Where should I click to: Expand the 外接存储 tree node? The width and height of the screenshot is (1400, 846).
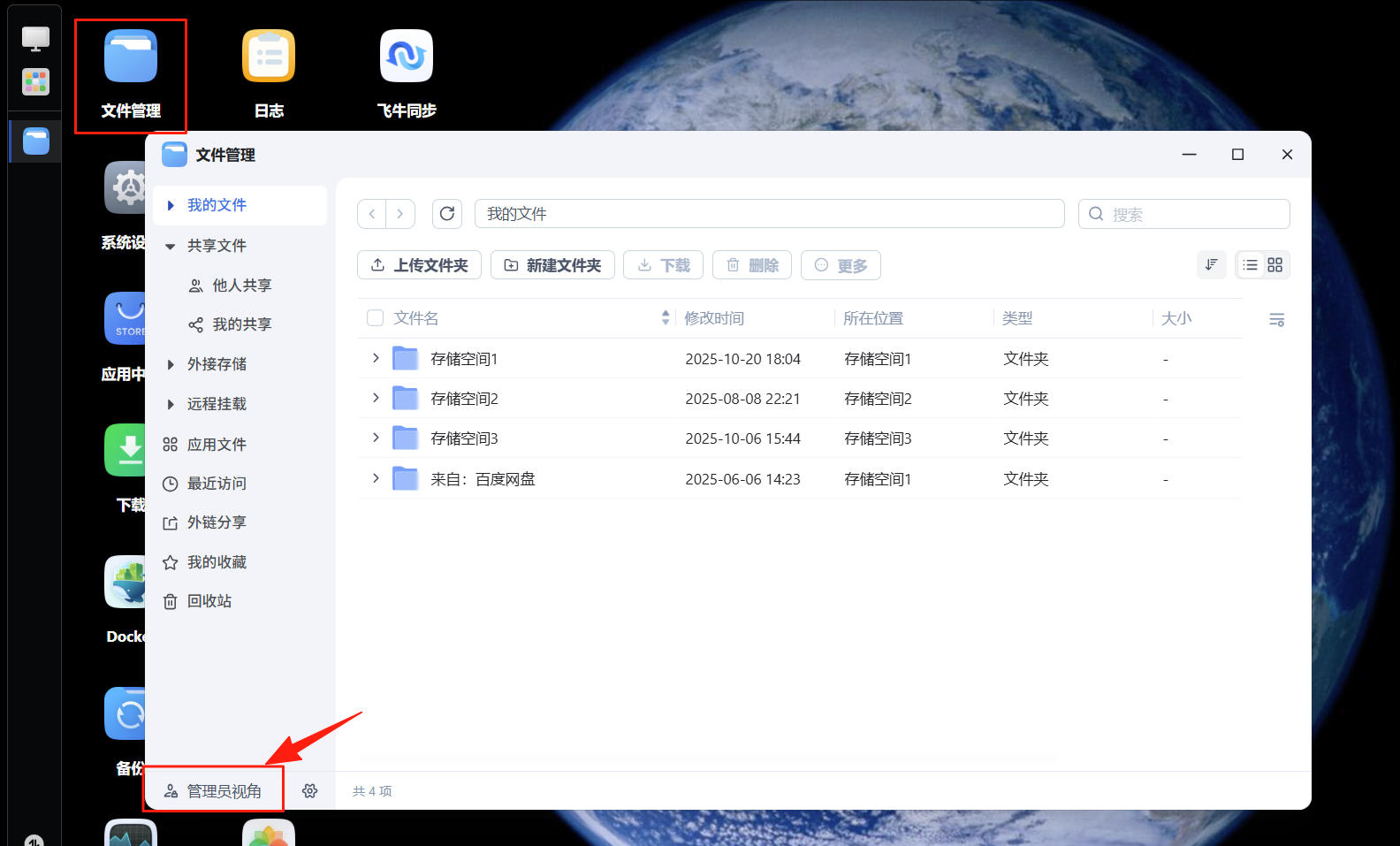coord(171,364)
